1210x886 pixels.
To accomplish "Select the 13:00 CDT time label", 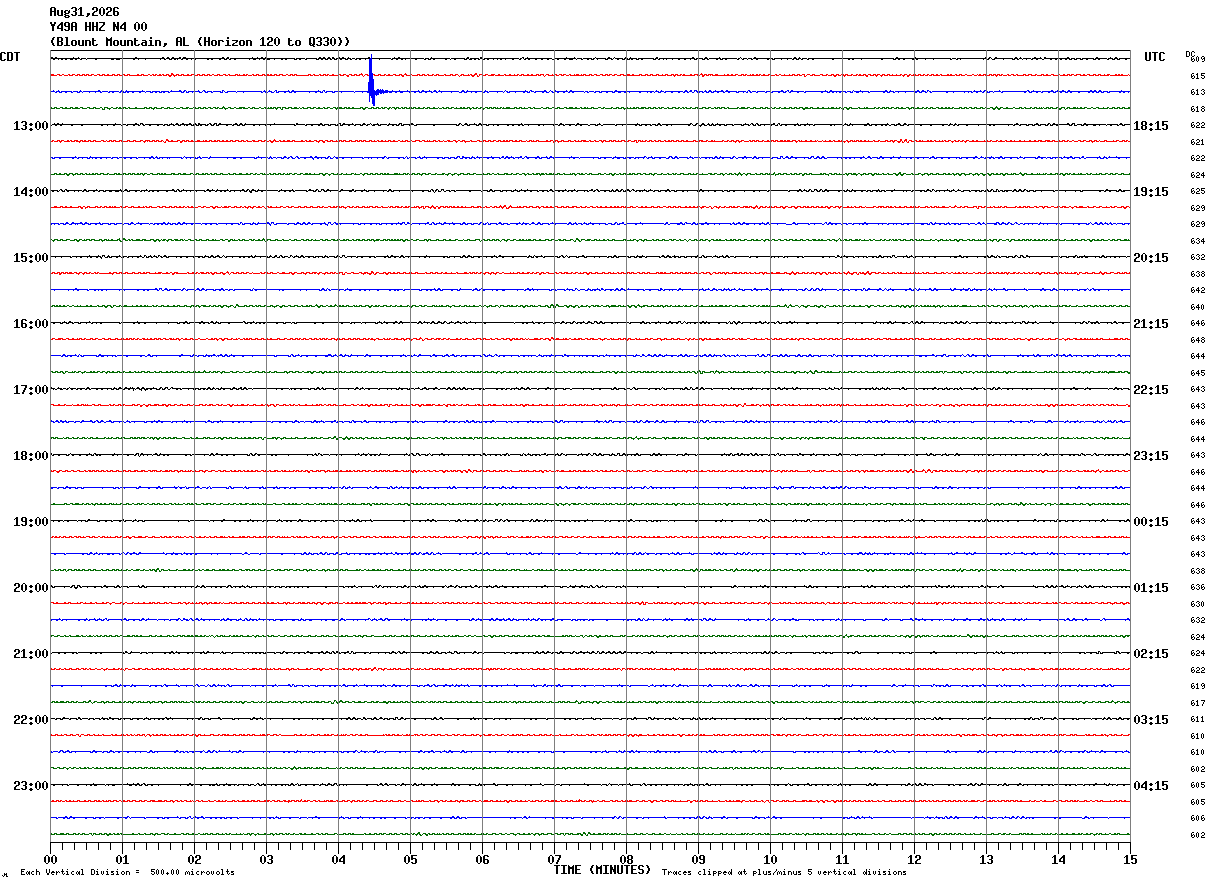I will pos(30,126).
